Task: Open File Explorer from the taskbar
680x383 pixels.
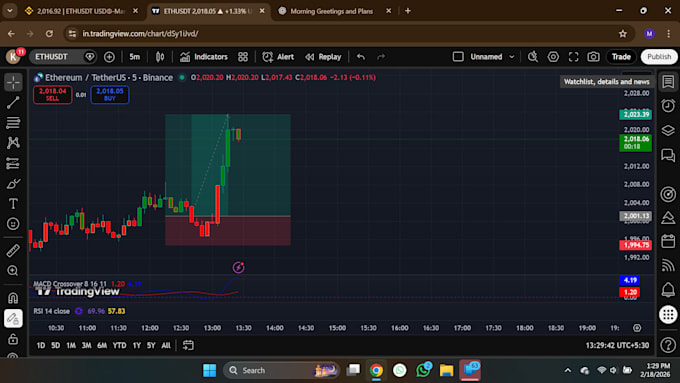Action: pyautogui.click(x=446, y=370)
